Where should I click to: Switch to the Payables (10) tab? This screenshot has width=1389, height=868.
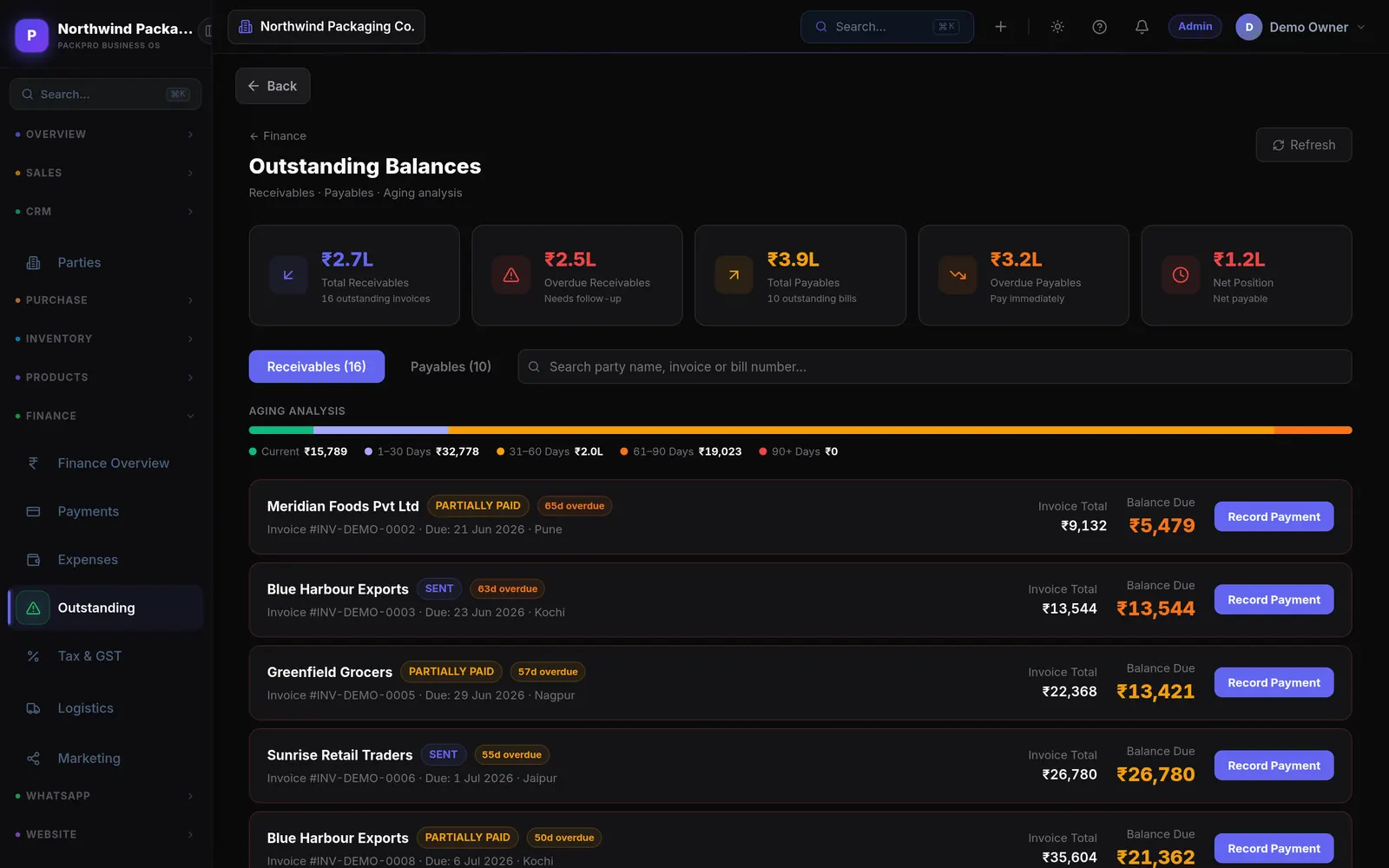point(451,367)
